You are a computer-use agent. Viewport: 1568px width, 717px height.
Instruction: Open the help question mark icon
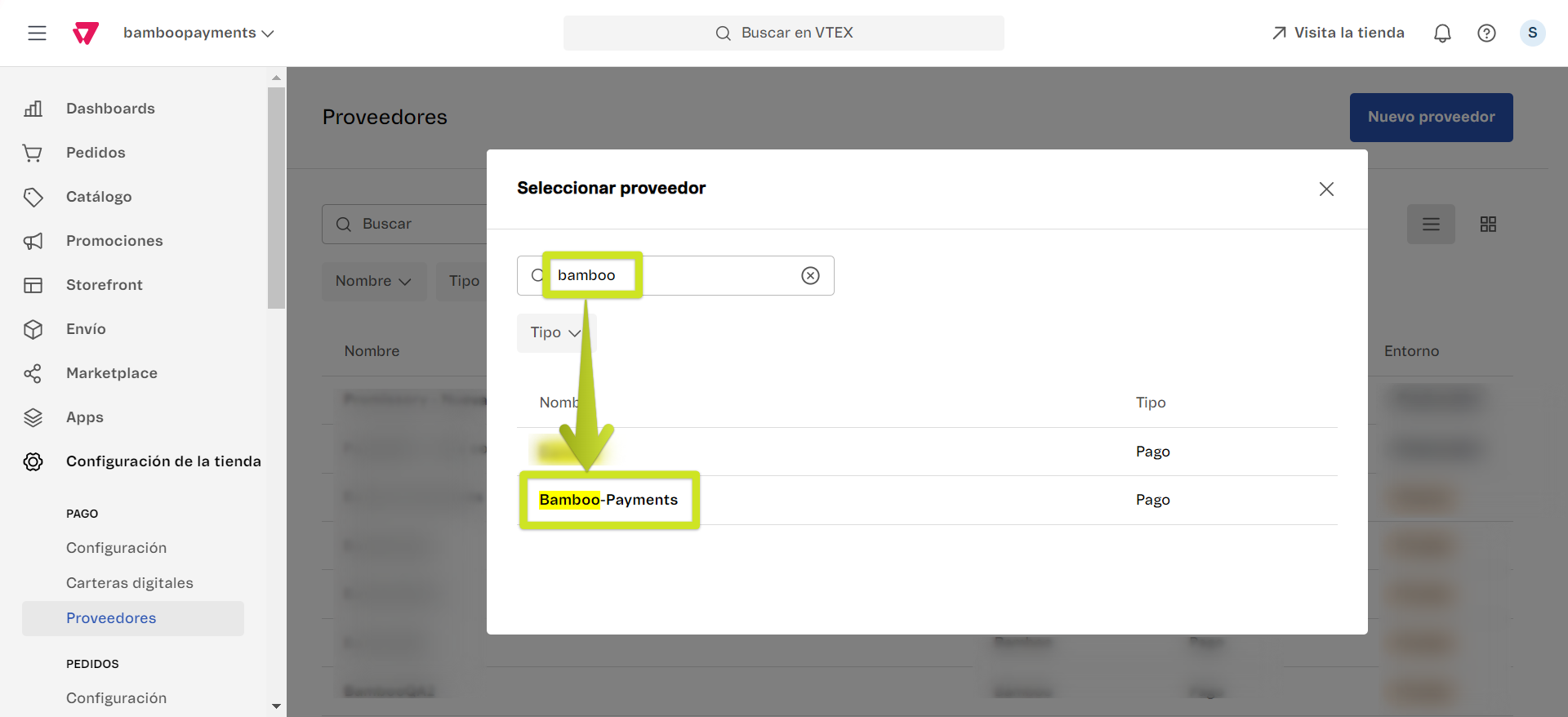point(1486,33)
